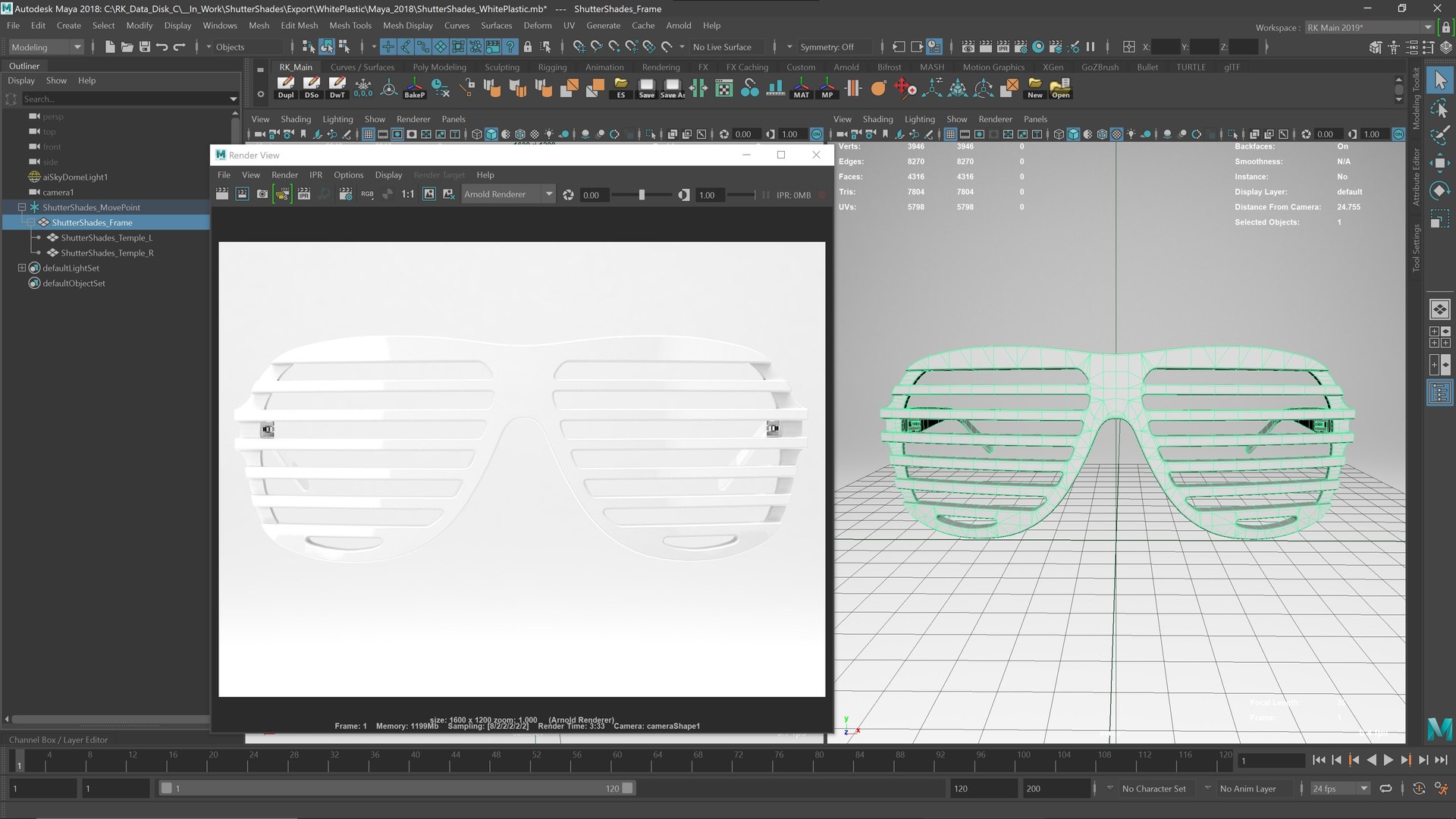Image resolution: width=1456 pixels, height=819 pixels.
Task: Expand the defaultLightSet node
Action: 22,268
